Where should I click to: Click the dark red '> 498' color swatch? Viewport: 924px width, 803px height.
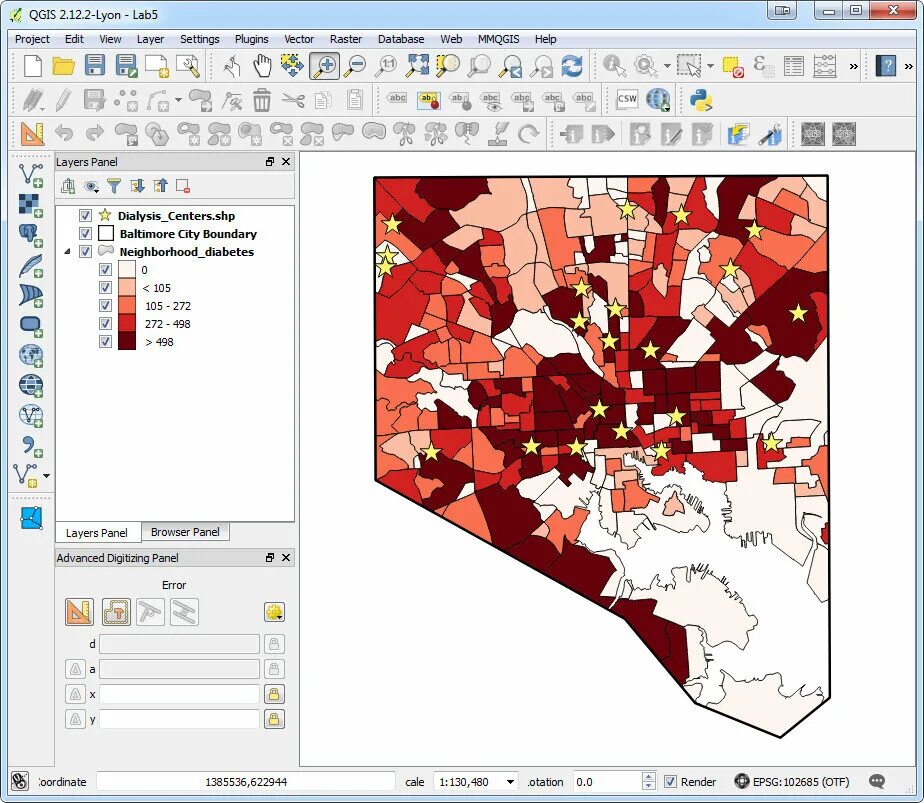[x=127, y=340]
